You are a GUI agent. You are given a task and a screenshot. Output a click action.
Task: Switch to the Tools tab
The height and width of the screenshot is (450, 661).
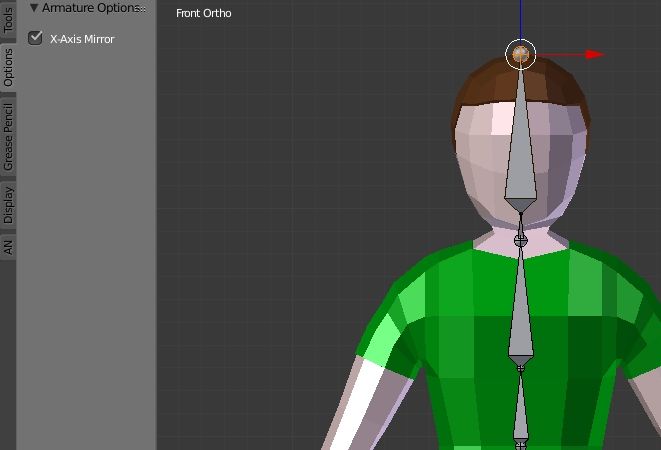point(8,22)
